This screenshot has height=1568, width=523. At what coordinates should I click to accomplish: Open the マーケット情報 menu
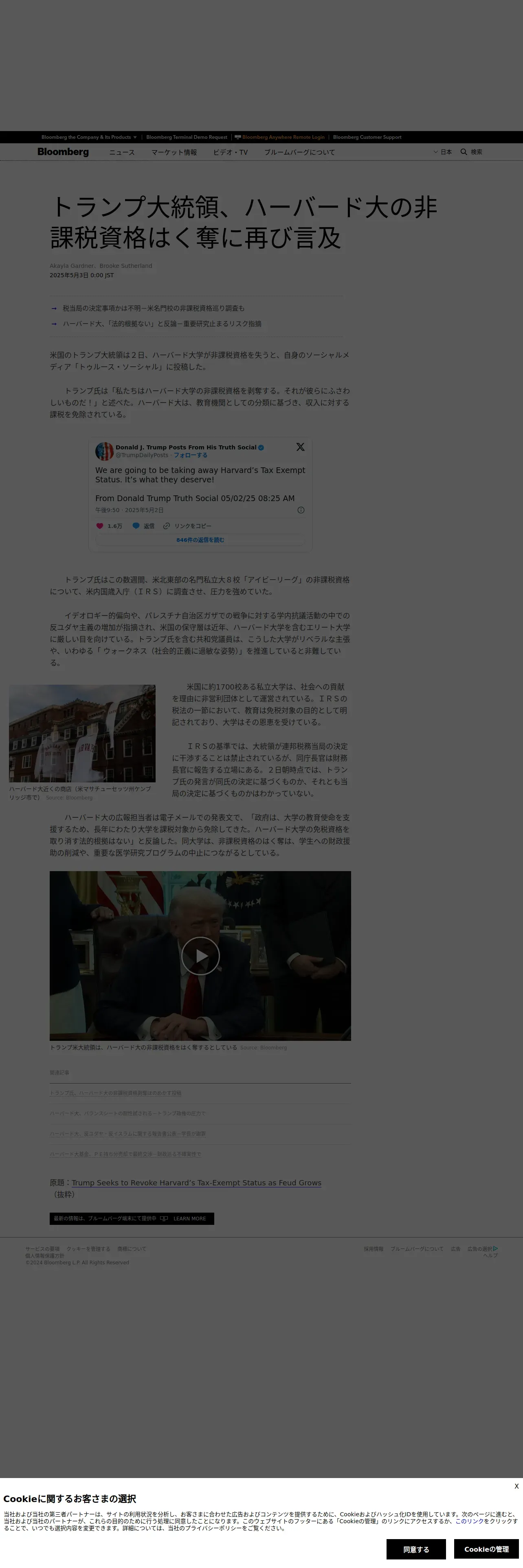tap(174, 152)
